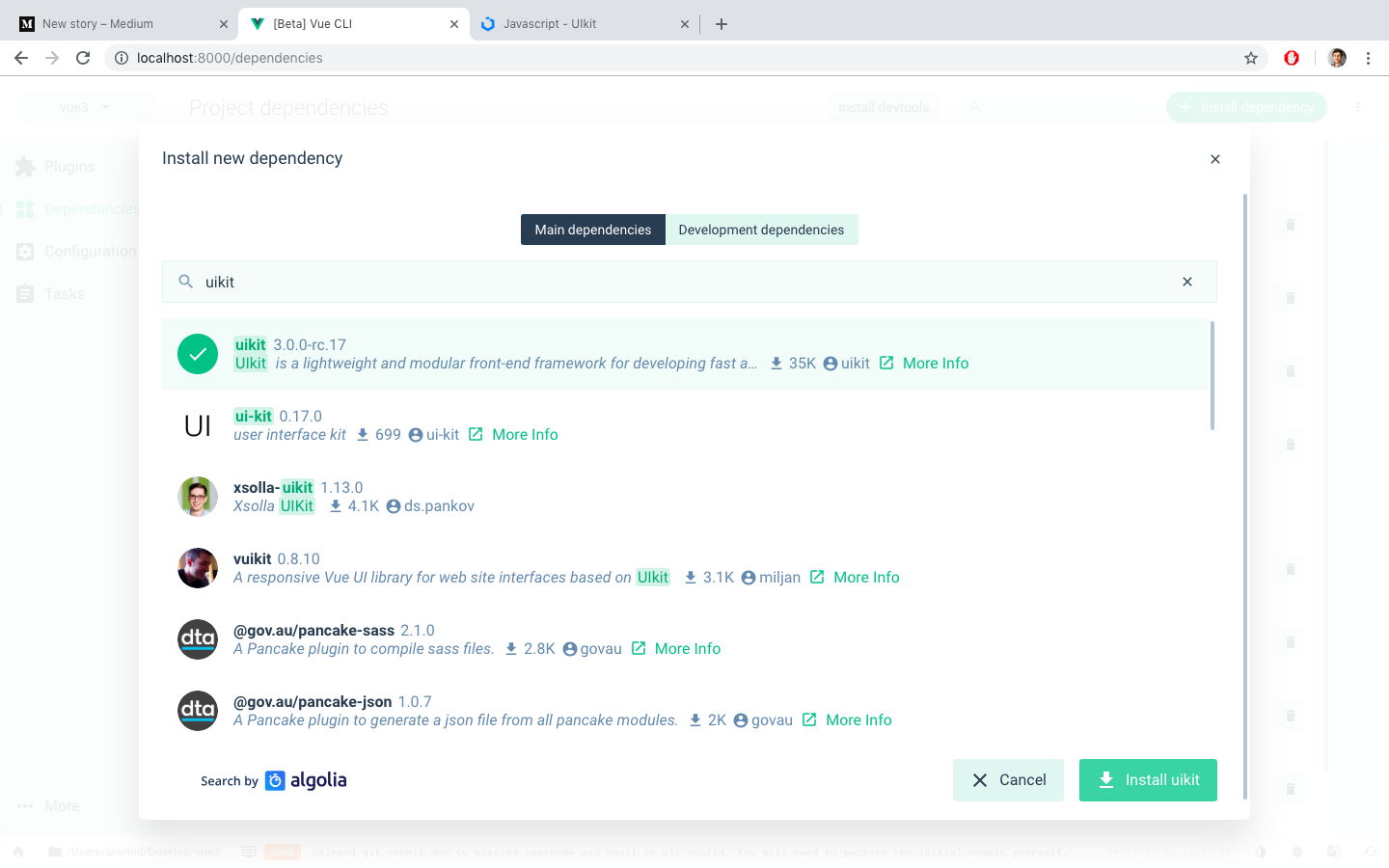The height and width of the screenshot is (868, 1389).
Task: Click the external link icon in the ui-kit row
Action: pos(476,434)
